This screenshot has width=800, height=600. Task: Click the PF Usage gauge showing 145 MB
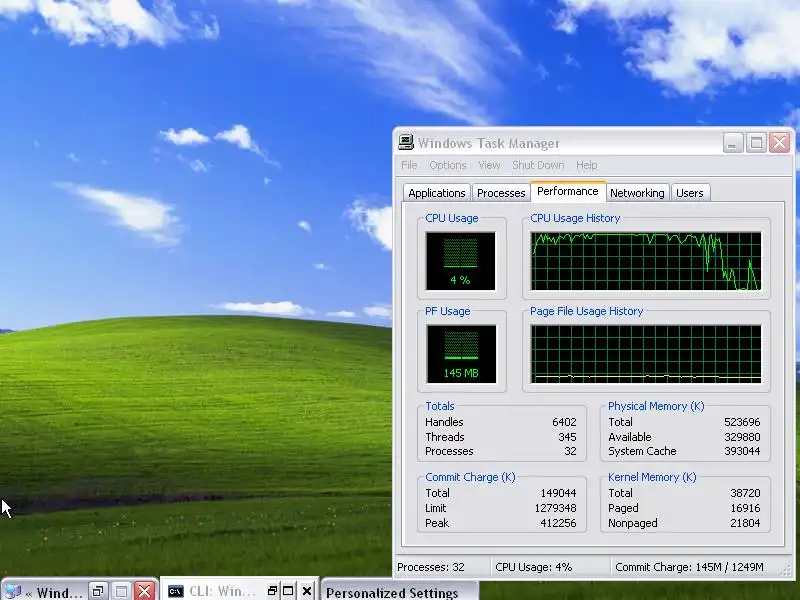[461, 354]
